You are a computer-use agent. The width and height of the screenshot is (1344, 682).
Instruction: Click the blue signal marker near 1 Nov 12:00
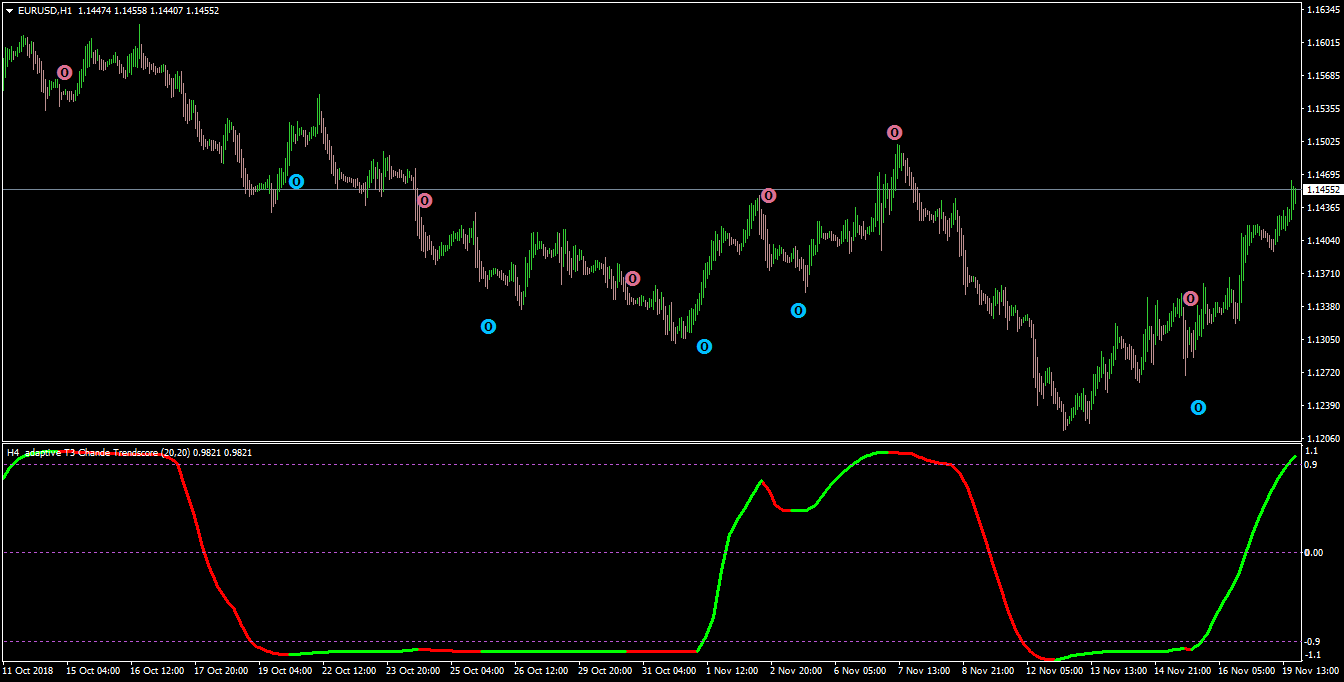coord(704,346)
